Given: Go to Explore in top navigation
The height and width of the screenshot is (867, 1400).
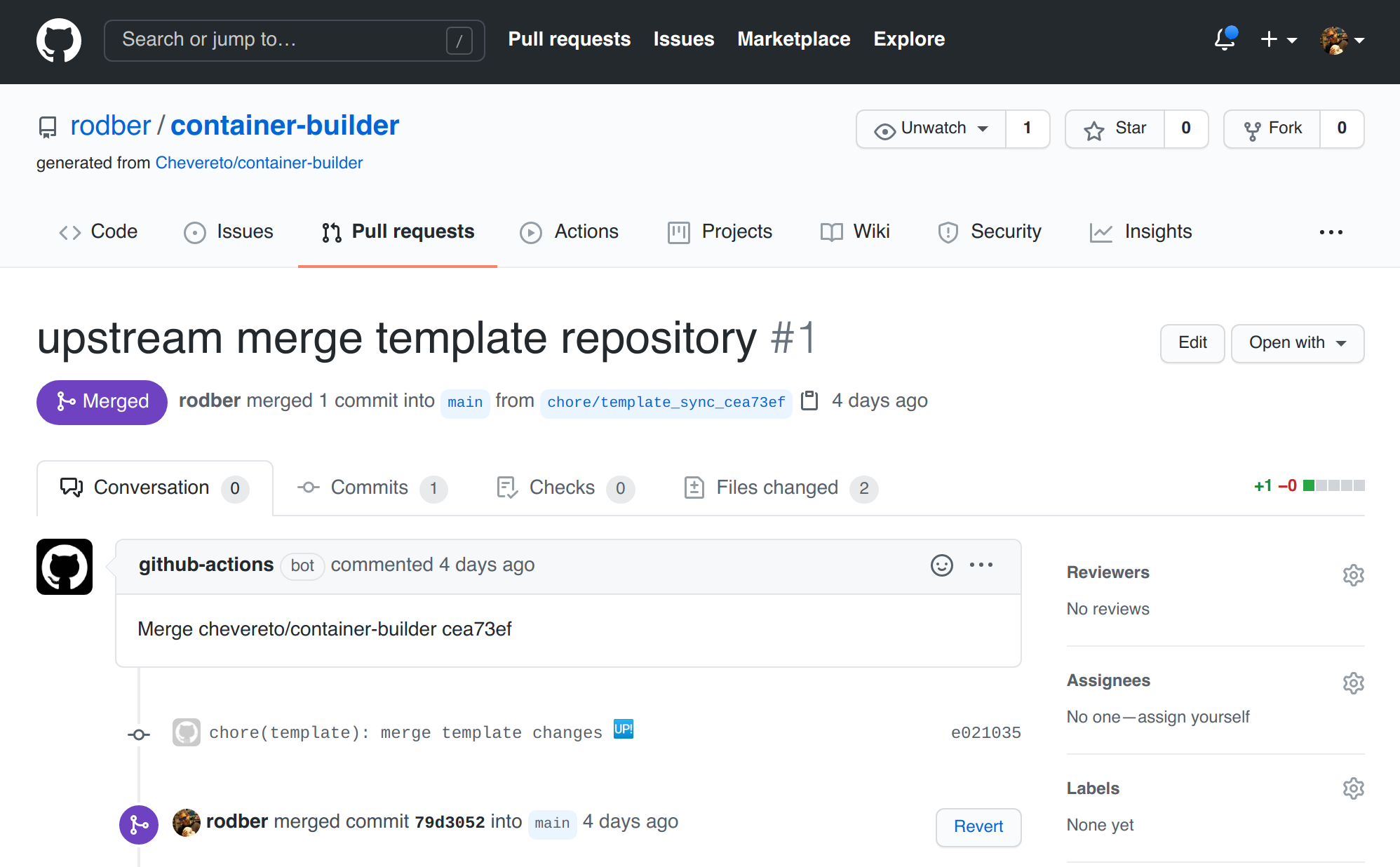Looking at the screenshot, I should click(909, 39).
